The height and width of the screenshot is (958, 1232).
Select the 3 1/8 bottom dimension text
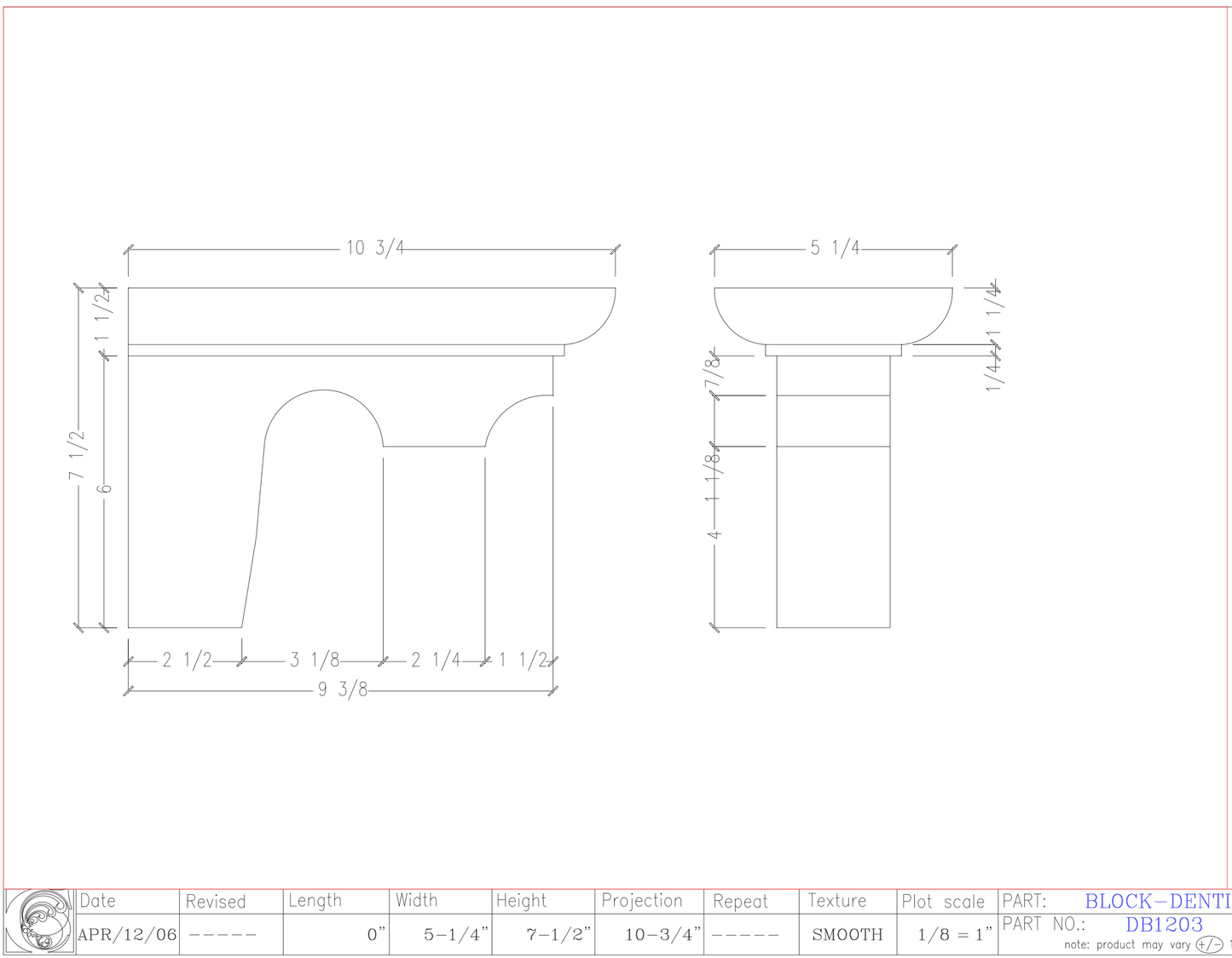[315, 660]
